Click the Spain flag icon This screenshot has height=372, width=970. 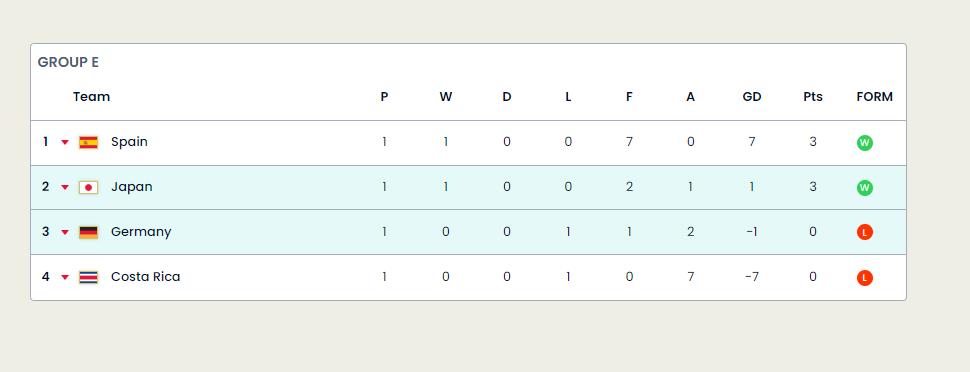point(88,142)
